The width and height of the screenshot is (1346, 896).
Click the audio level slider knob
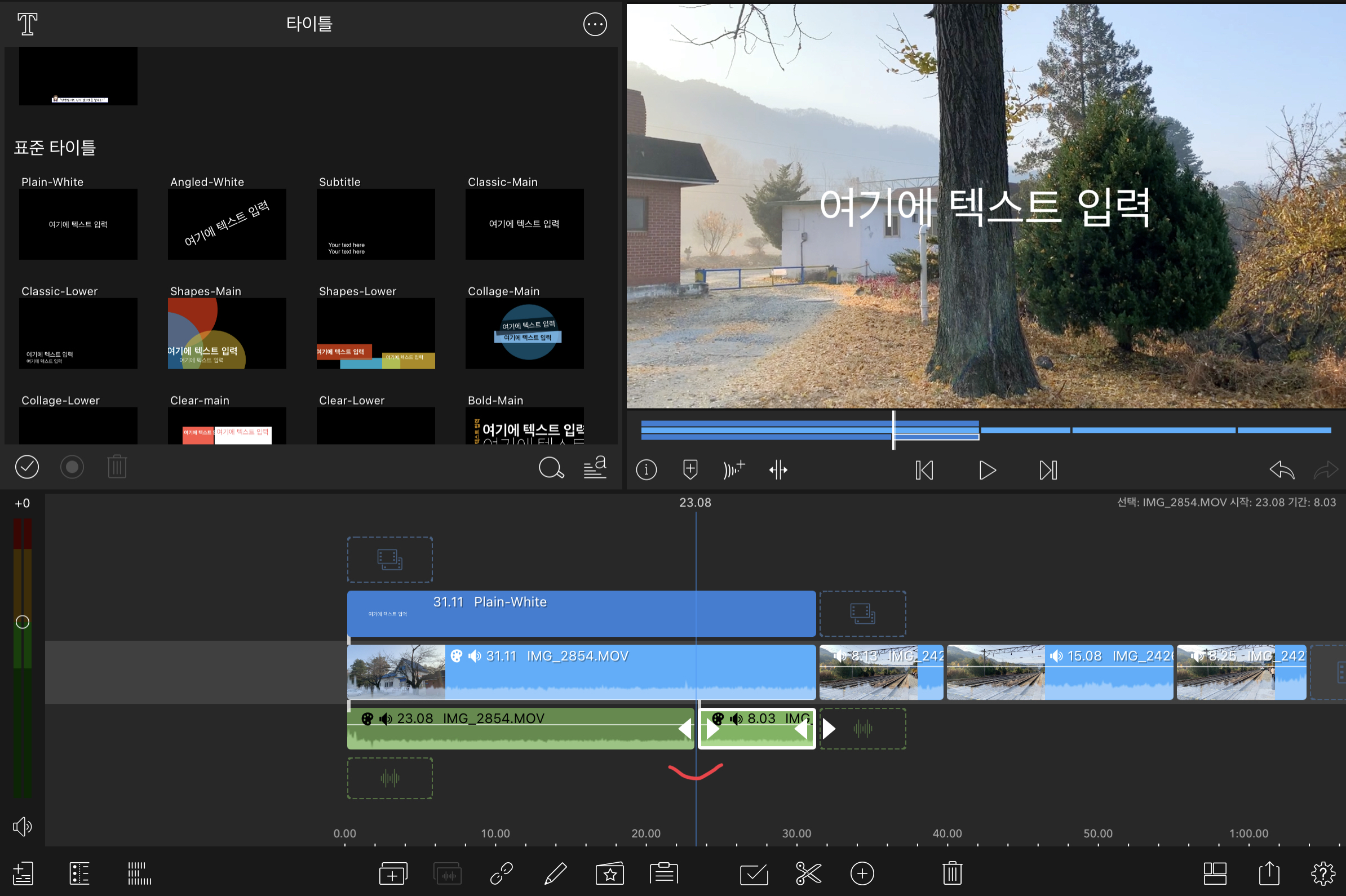(x=23, y=622)
